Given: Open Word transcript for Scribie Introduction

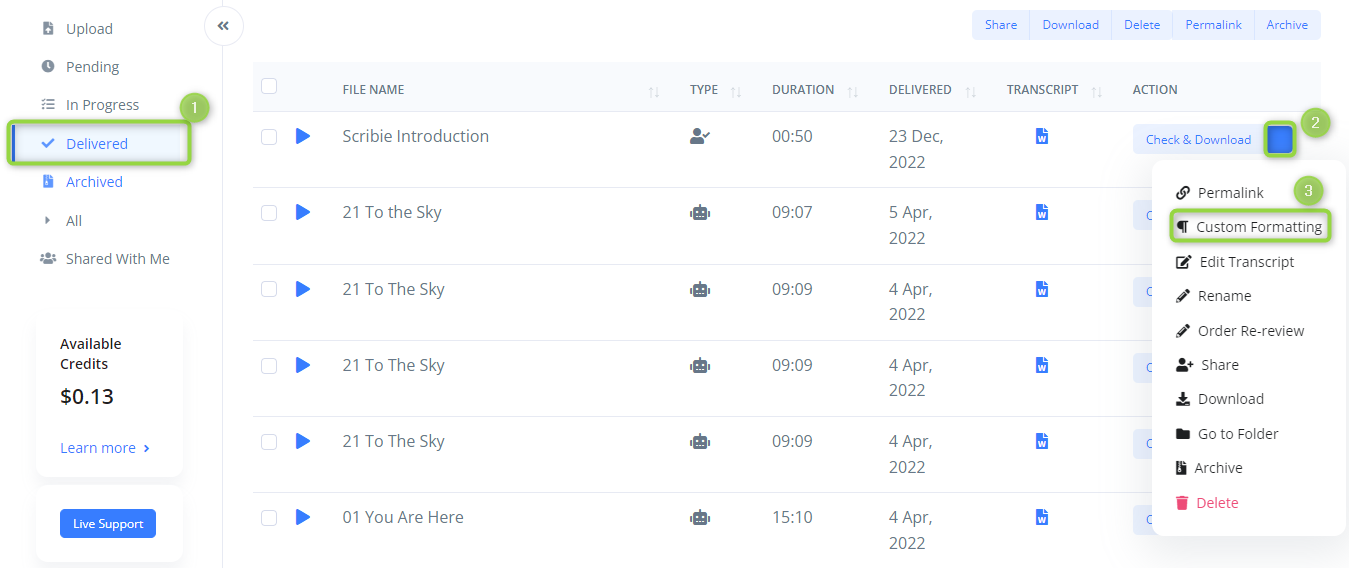Looking at the screenshot, I should (x=1042, y=136).
